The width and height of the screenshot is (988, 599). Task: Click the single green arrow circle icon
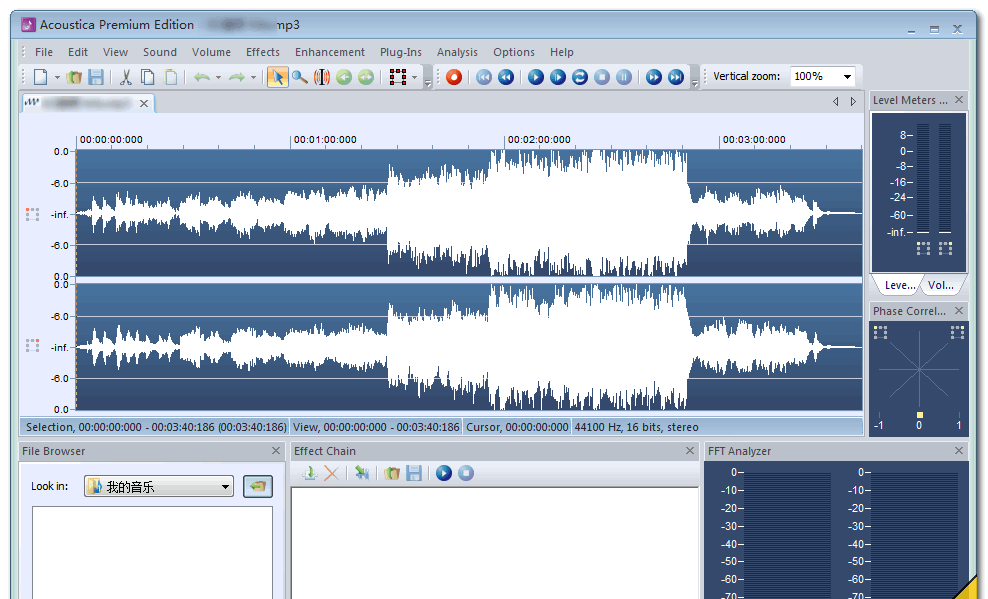point(343,77)
